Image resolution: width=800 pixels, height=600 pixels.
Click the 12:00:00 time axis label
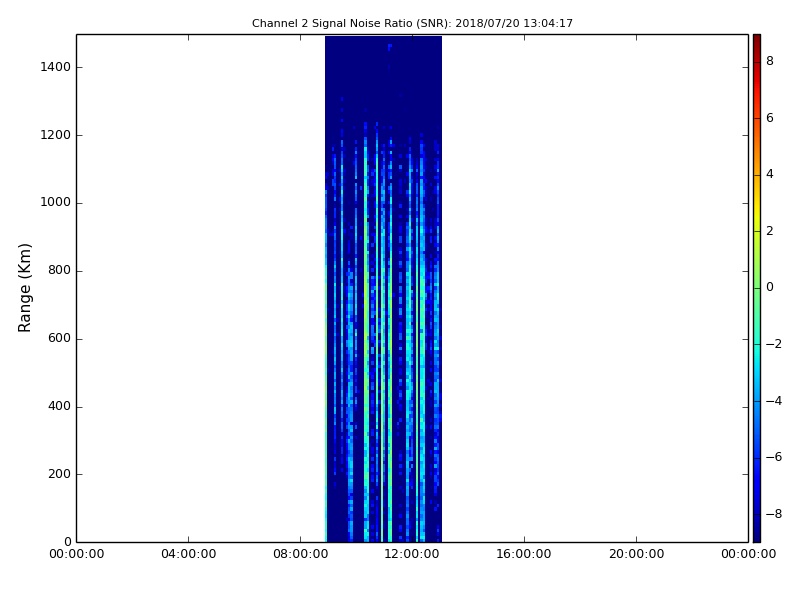412,554
